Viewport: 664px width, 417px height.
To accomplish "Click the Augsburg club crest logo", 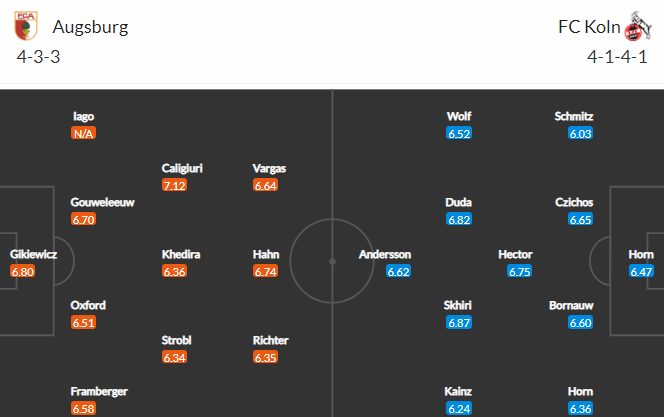I will (26, 26).
